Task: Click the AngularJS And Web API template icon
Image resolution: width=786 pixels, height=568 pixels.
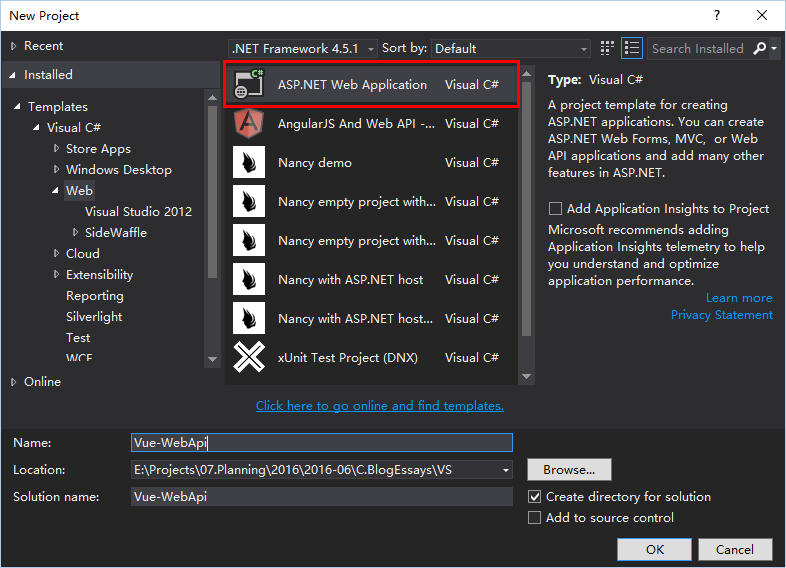Action: coord(249,123)
